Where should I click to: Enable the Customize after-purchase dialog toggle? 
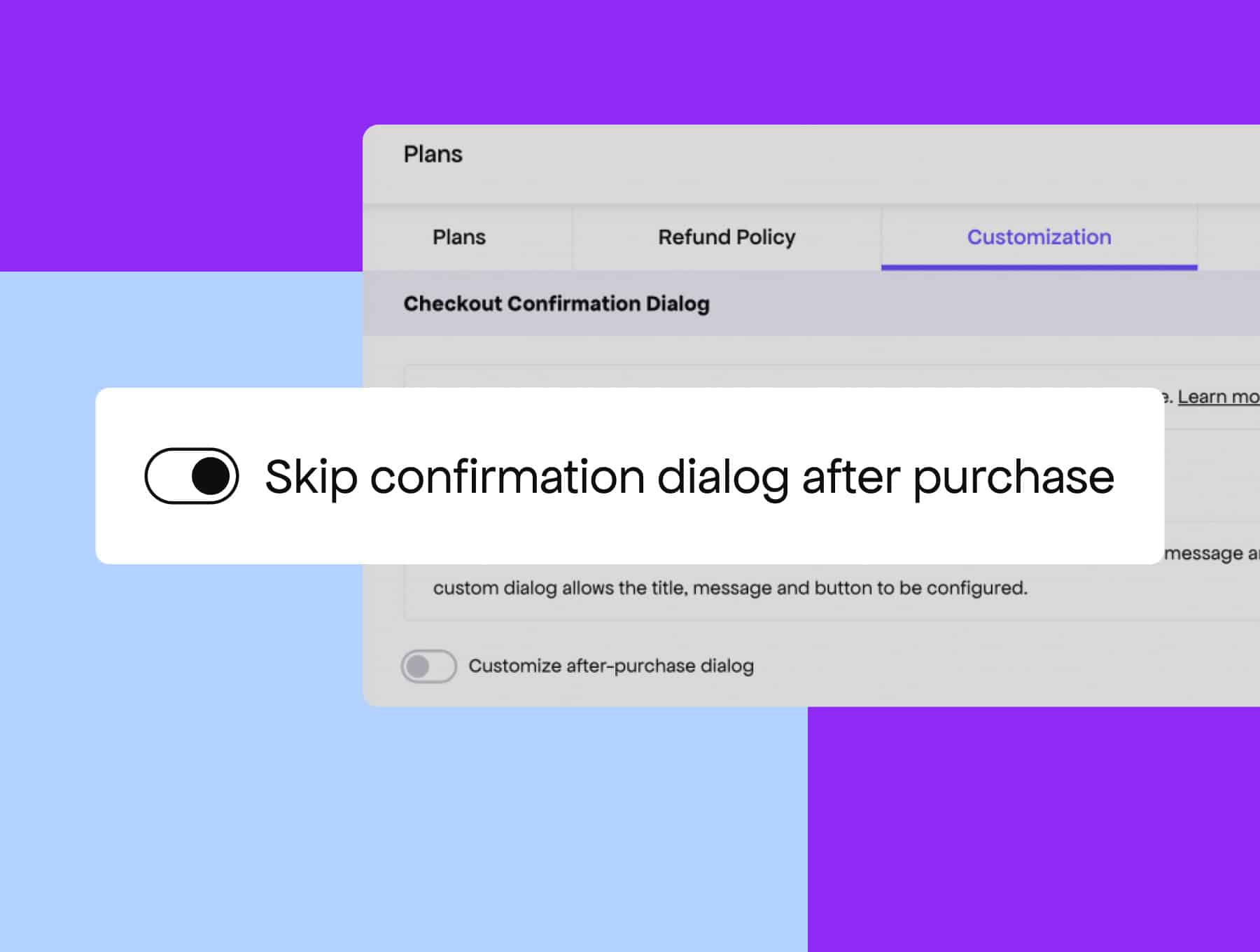pyautogui.click(x=428, y=666)
